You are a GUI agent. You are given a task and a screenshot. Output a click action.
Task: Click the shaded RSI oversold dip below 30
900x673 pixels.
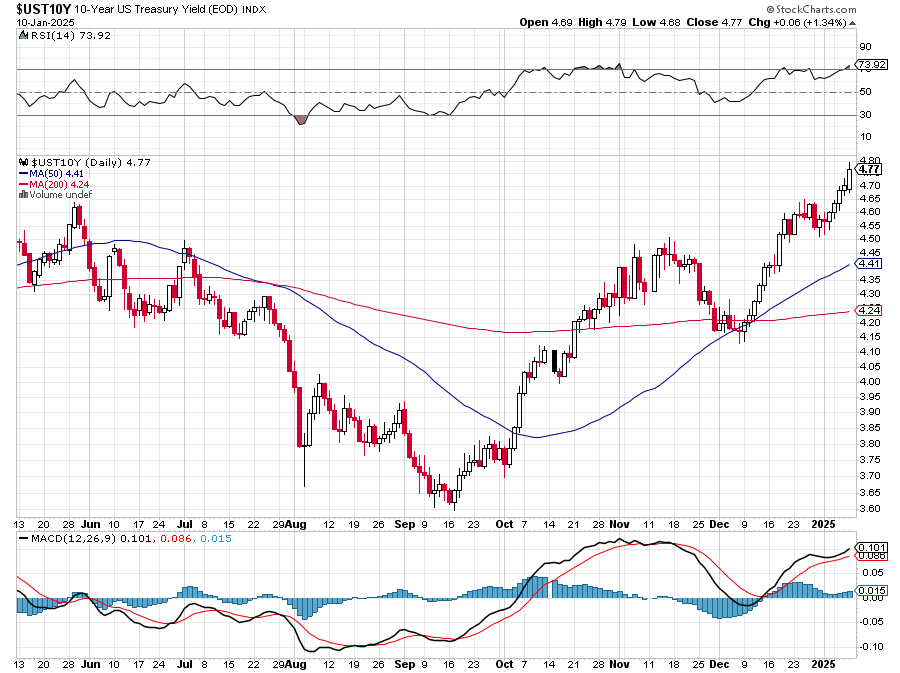point(301,120)
